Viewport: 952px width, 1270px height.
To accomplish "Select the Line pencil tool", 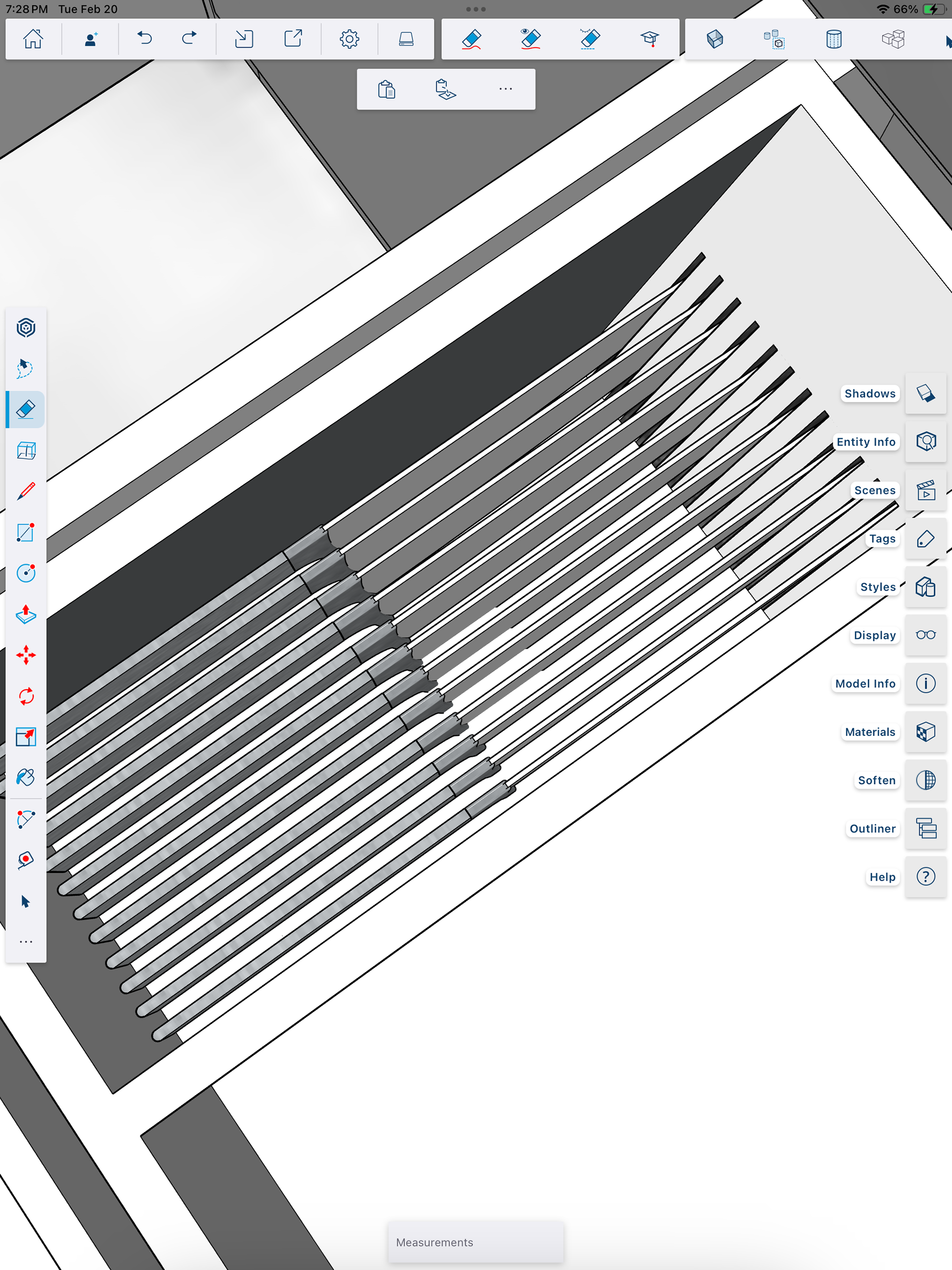I will [26, 491].
